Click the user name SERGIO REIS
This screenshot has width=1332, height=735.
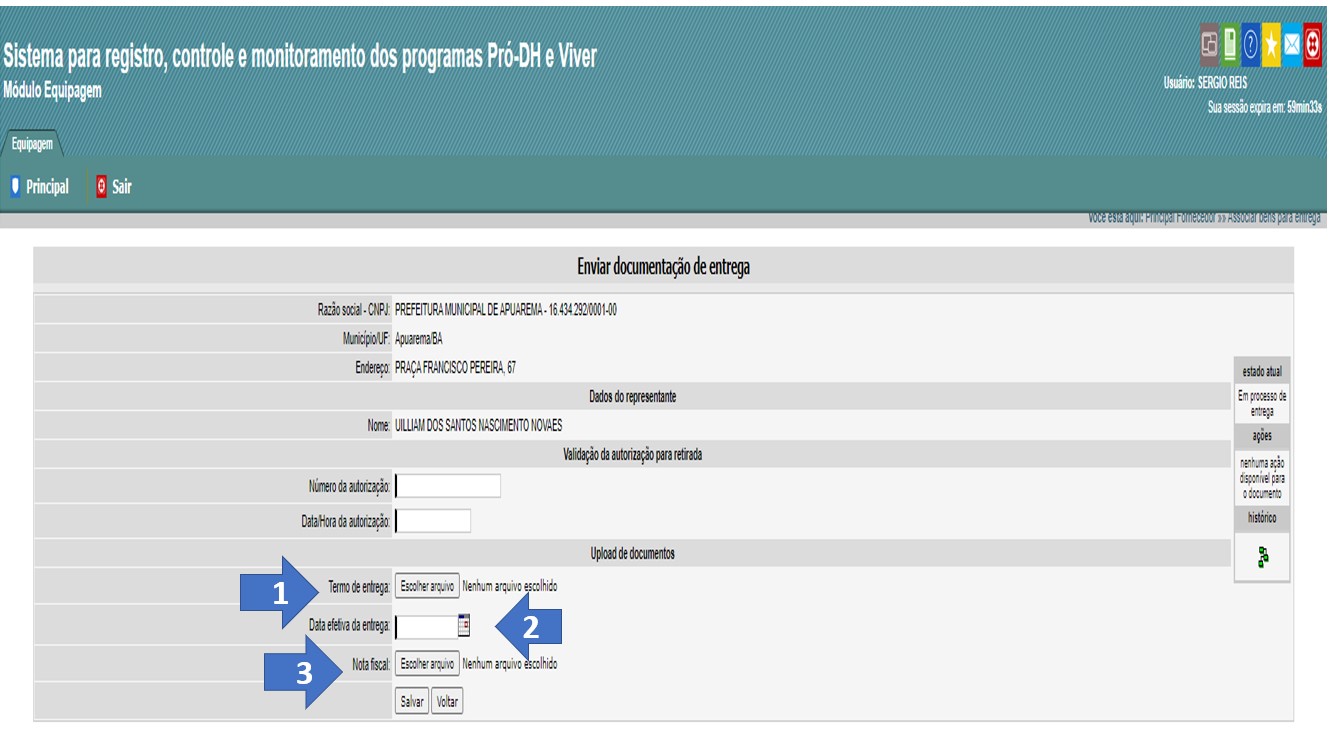1222,83
